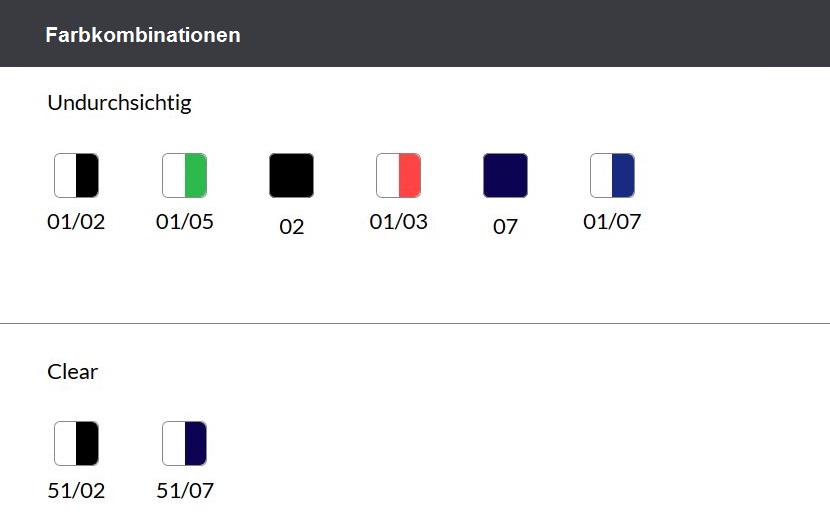
Task: Choose the solid navy 07 swatch
Action: 506,176
